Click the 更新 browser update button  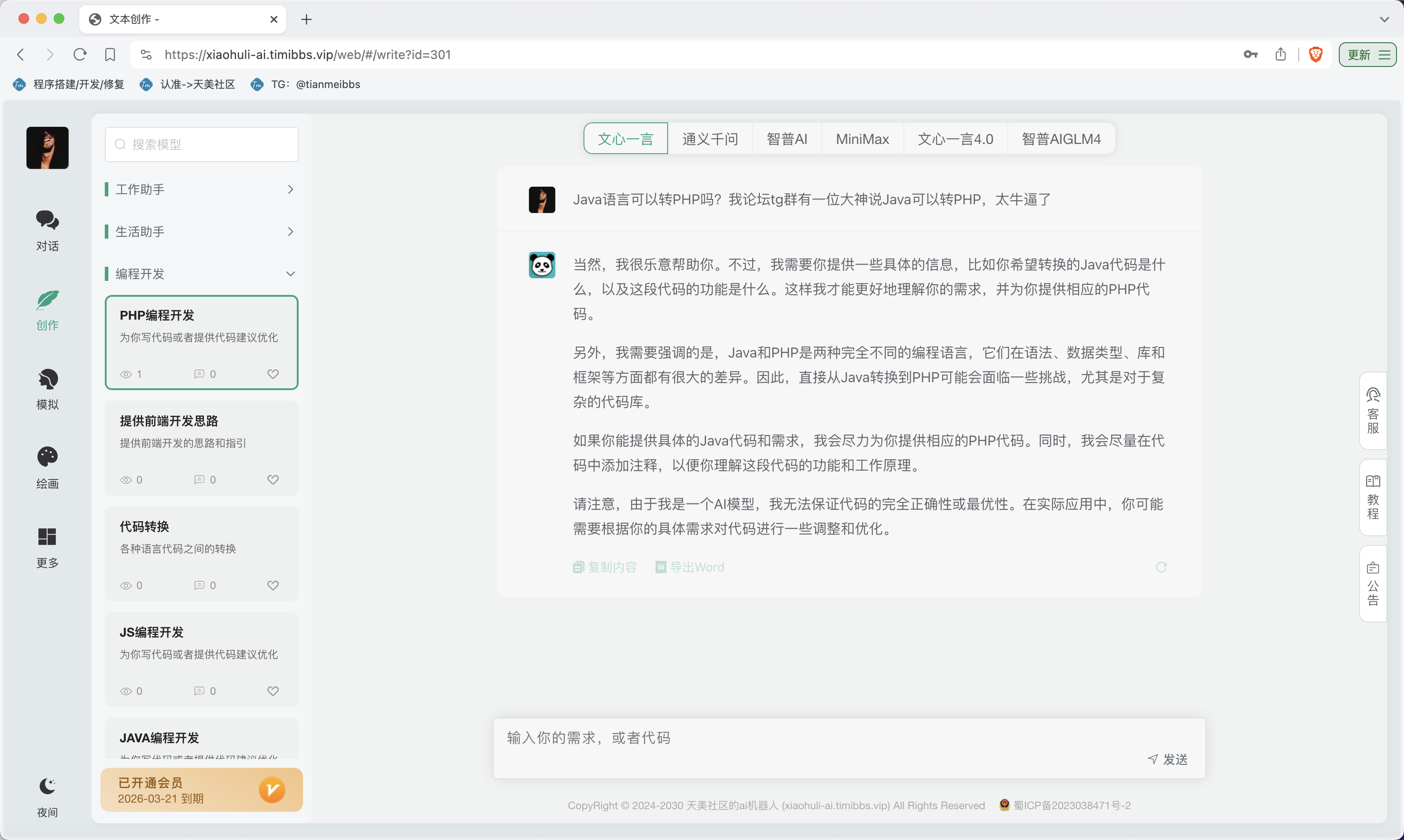pyautogui.click(x=1367, y=54)
